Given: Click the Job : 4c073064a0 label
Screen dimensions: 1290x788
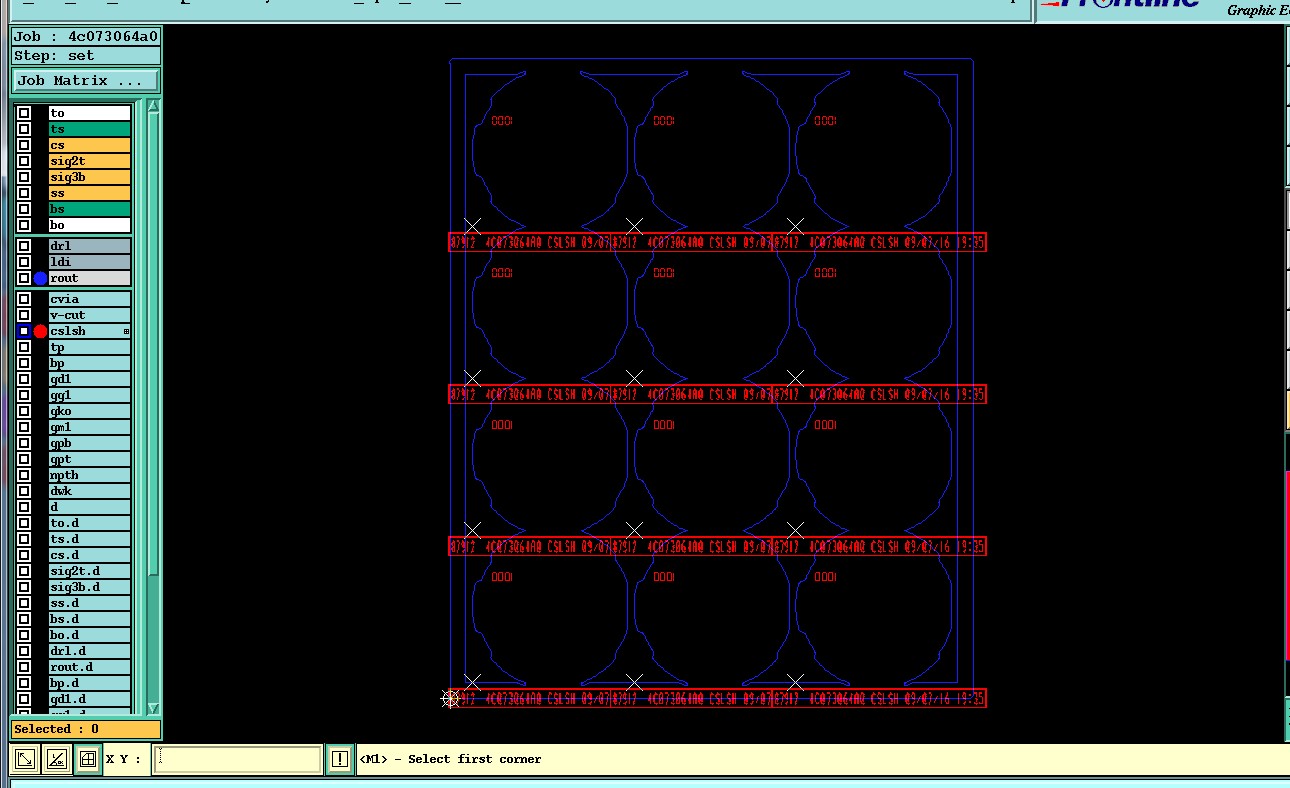Looking at the screenshot, I should 86,36.
